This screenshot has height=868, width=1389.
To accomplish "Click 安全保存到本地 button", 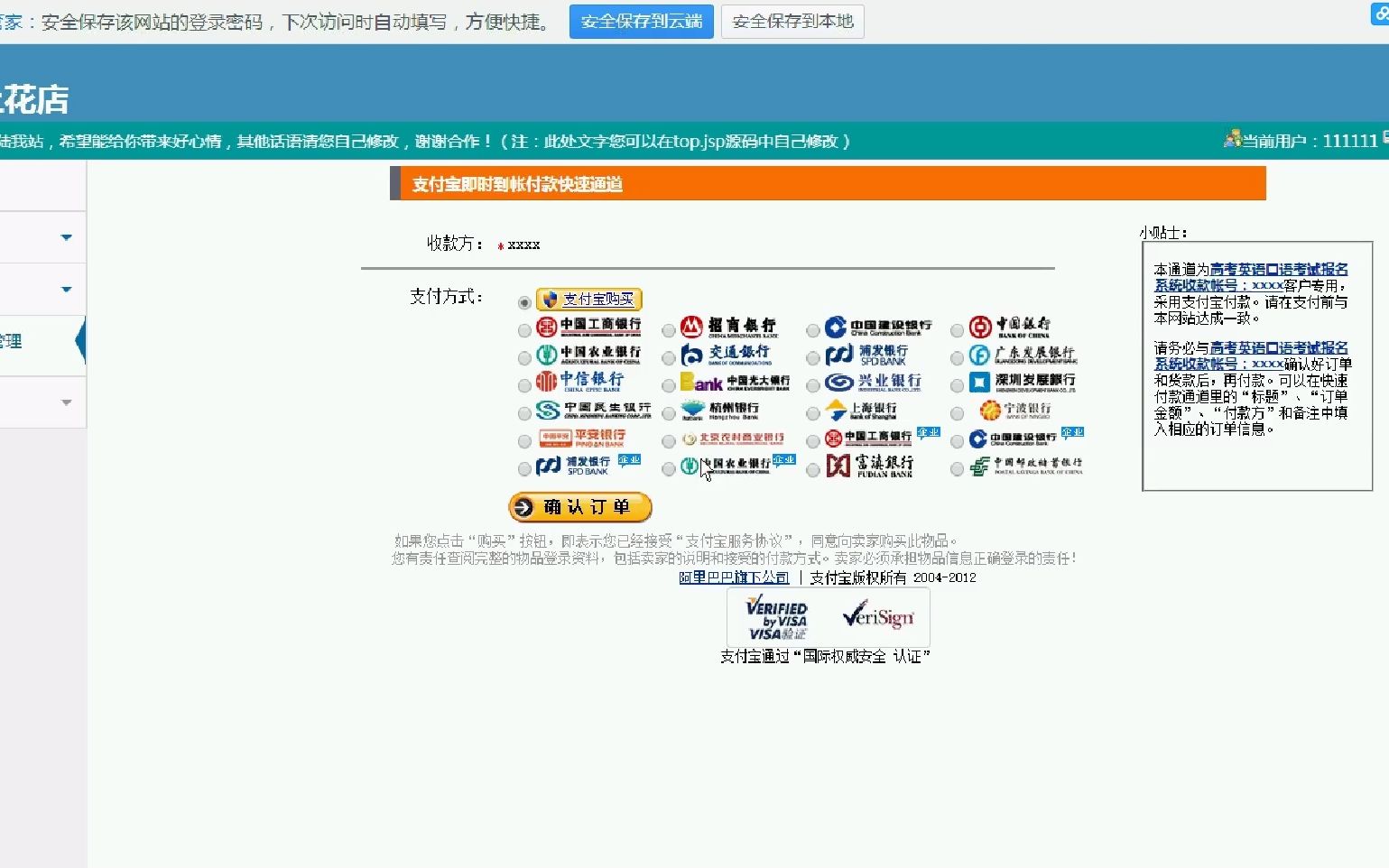I will pyautogui.click(x=792, y=22).
